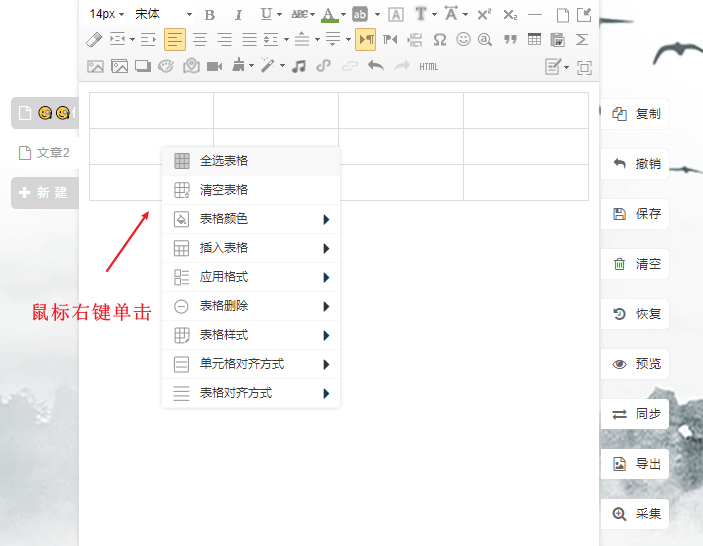The width and height of the screenshot is (703, 546).
Task: Open the emoticon smiley picker
Action: [463, 40]
